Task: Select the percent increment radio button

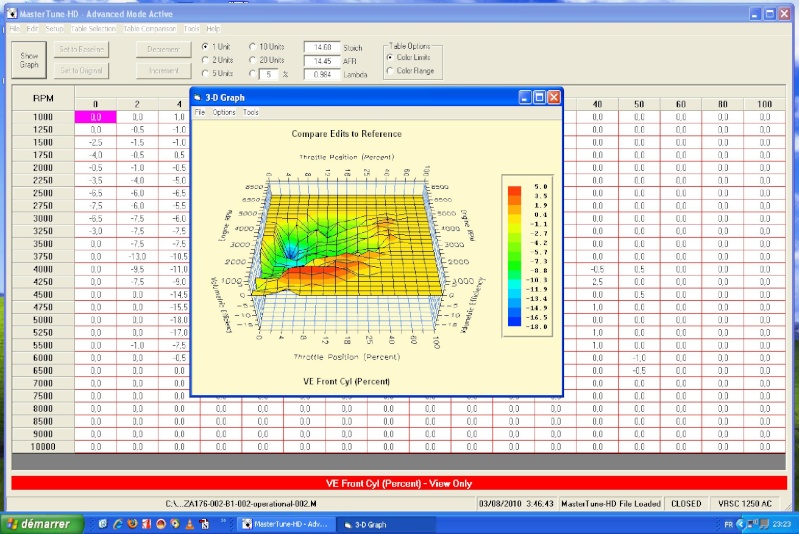Action: pyautogui.click(x=252, y=73)
